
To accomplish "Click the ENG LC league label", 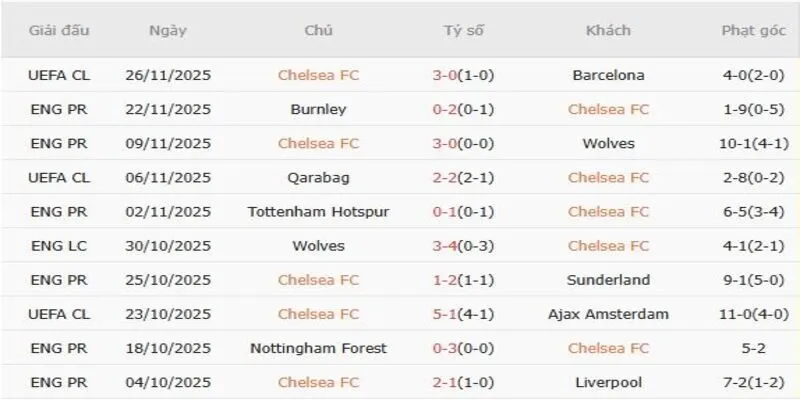I will click(59, 246).
